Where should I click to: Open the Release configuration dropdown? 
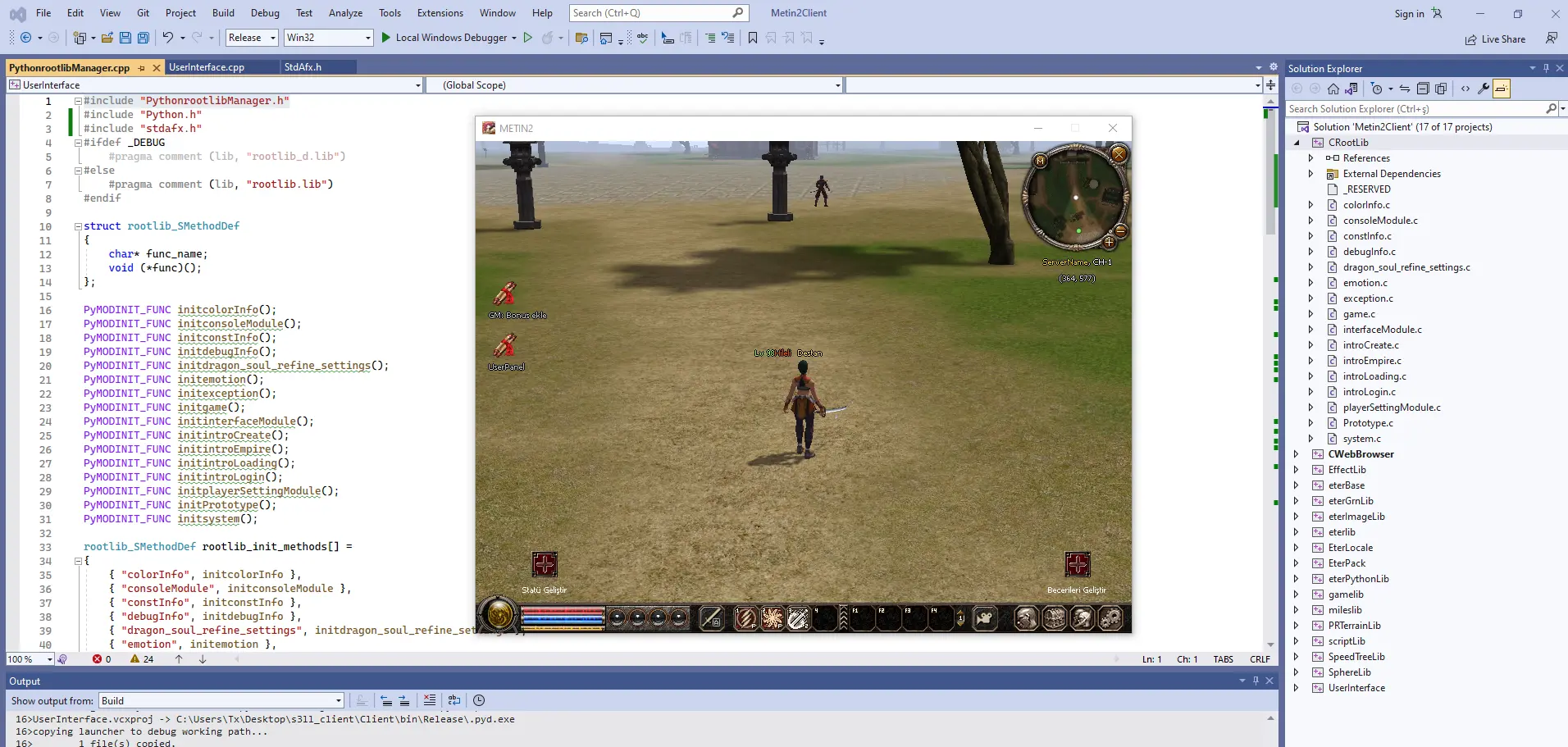pos(252,38)
